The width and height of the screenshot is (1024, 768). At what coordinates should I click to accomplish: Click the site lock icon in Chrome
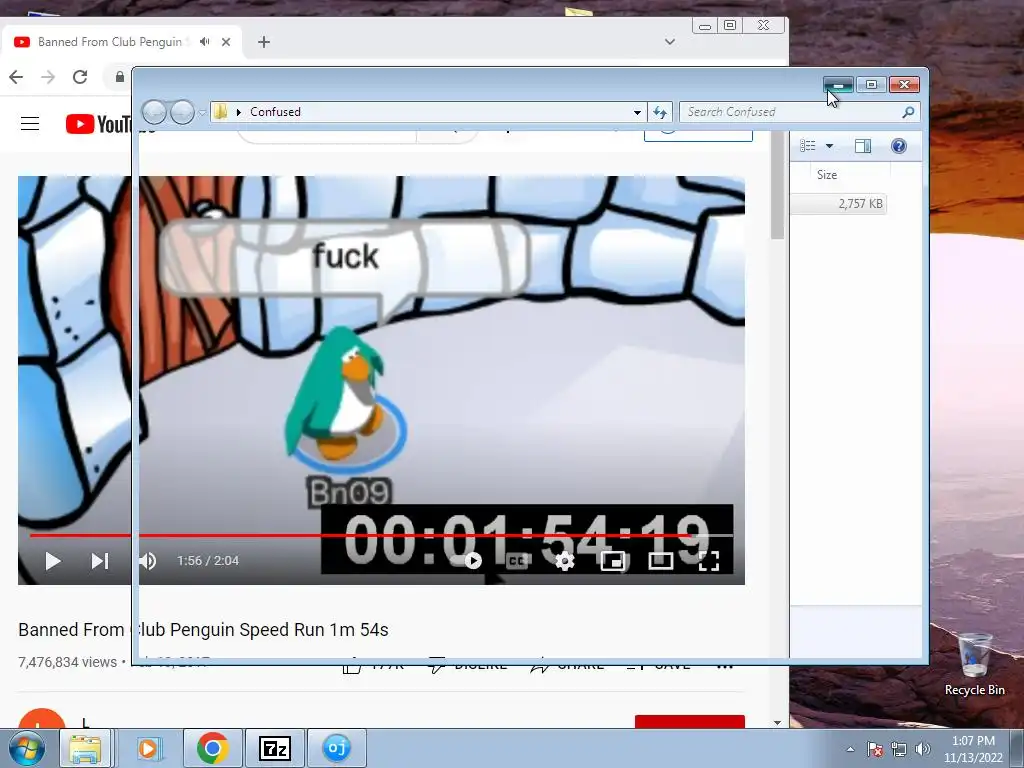tap(120, 77)
